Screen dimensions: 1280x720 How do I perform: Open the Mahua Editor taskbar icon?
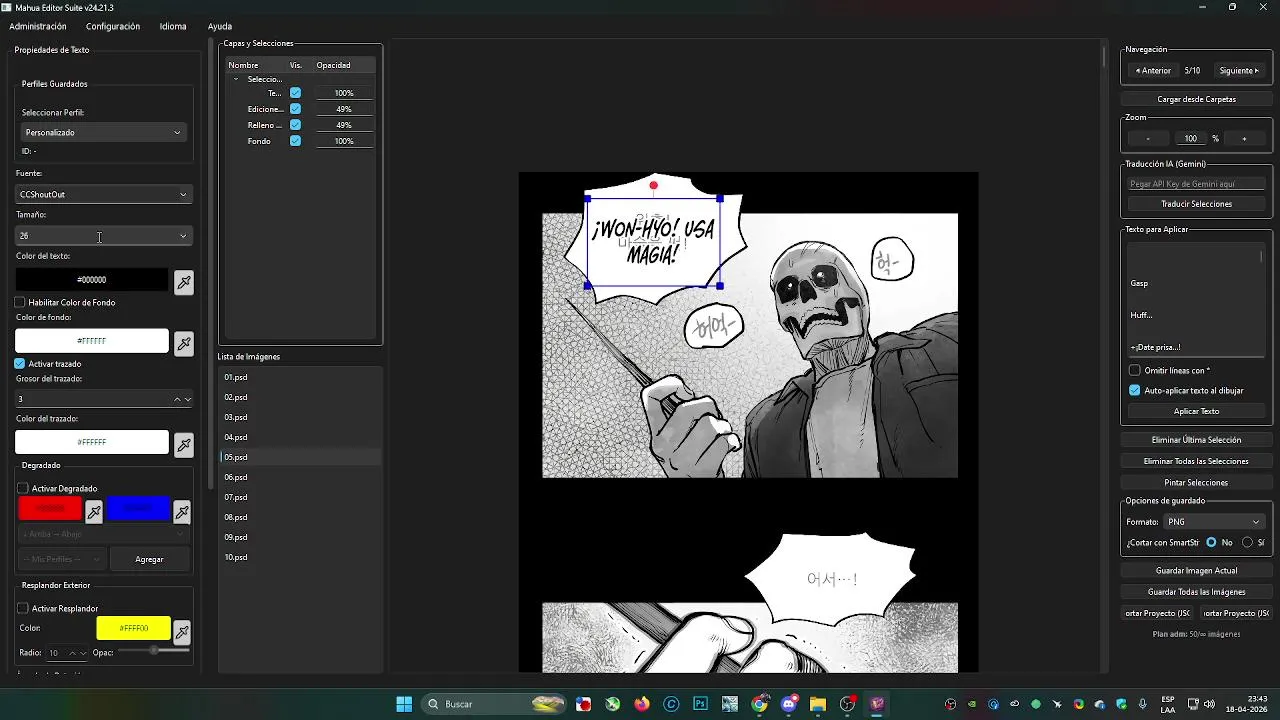pos(877,704)
